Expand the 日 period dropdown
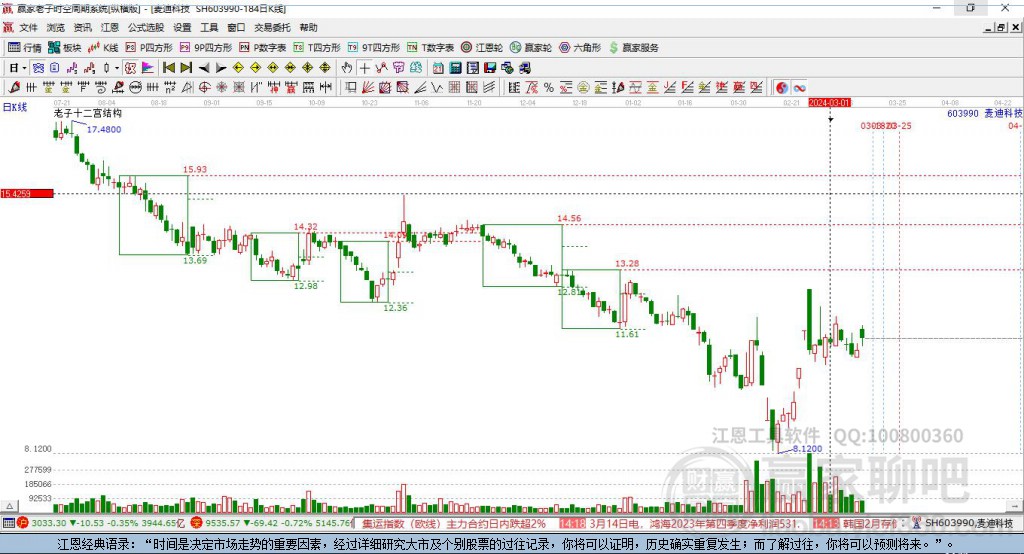 point(24,68)
